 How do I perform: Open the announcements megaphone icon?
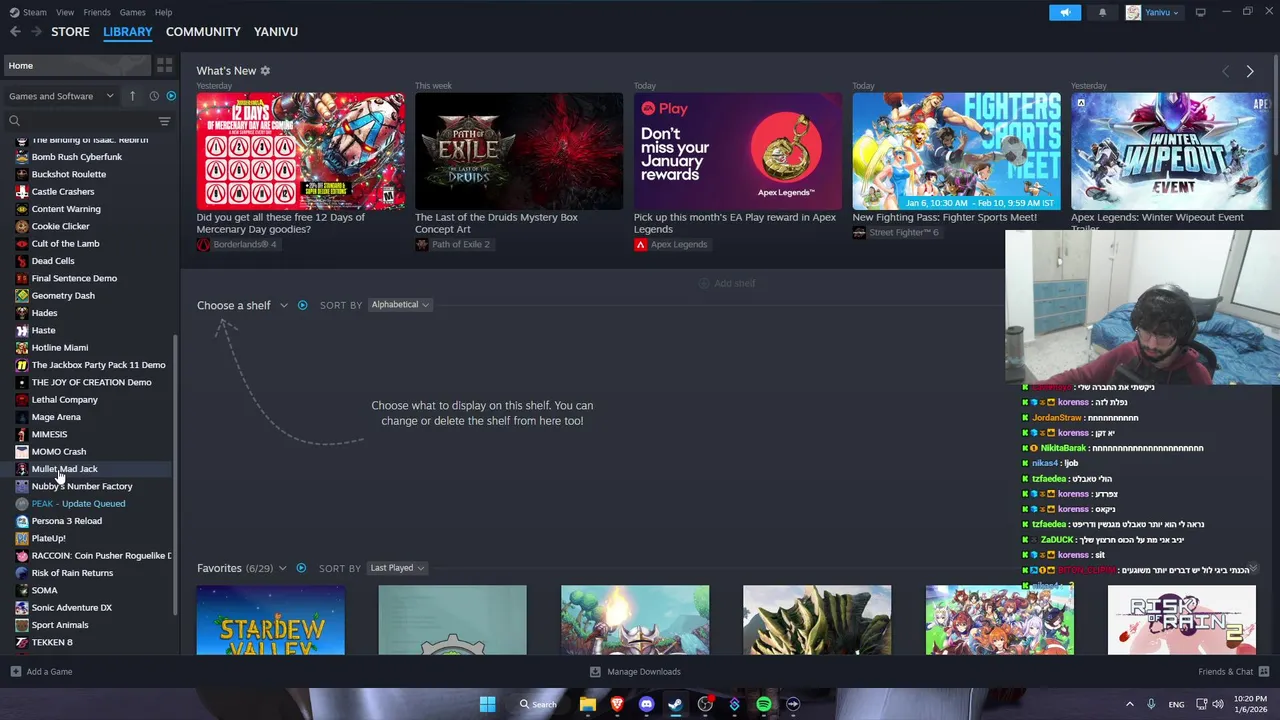pyautogui.click(x=1065, y=12)
